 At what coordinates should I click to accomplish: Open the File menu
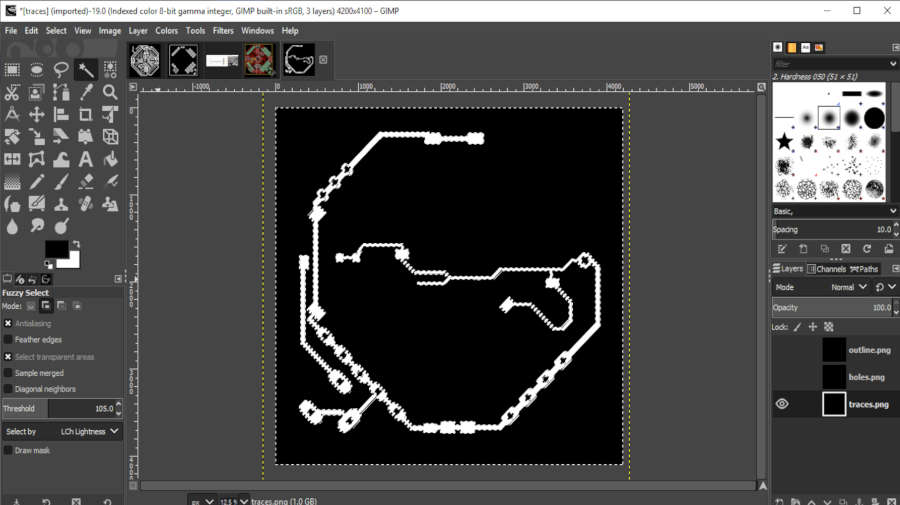coord(11,31)
